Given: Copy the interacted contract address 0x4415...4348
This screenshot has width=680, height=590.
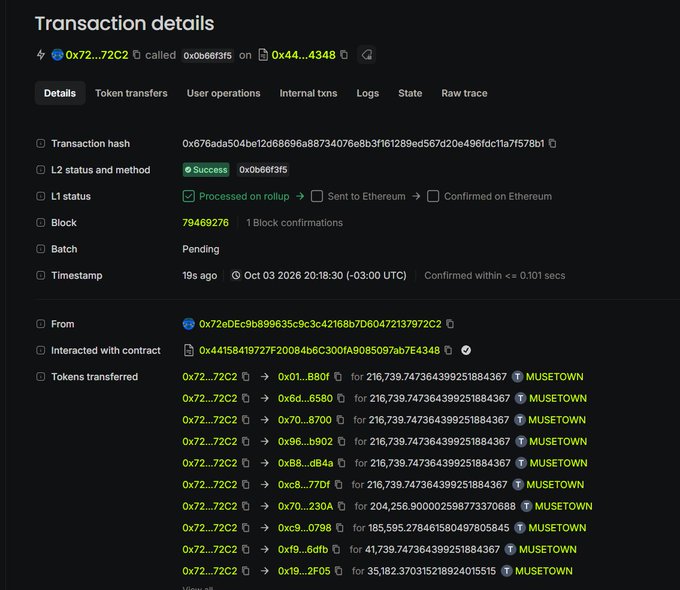Looking at the screenshot, I should 448,350.
